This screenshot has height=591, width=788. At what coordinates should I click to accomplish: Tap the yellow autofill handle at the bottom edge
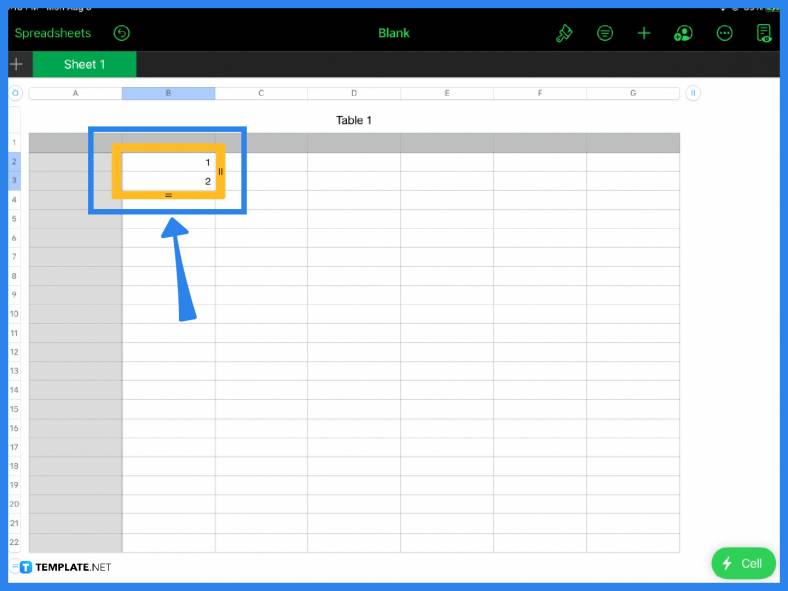pyautogui.click(x=168, y=195)
